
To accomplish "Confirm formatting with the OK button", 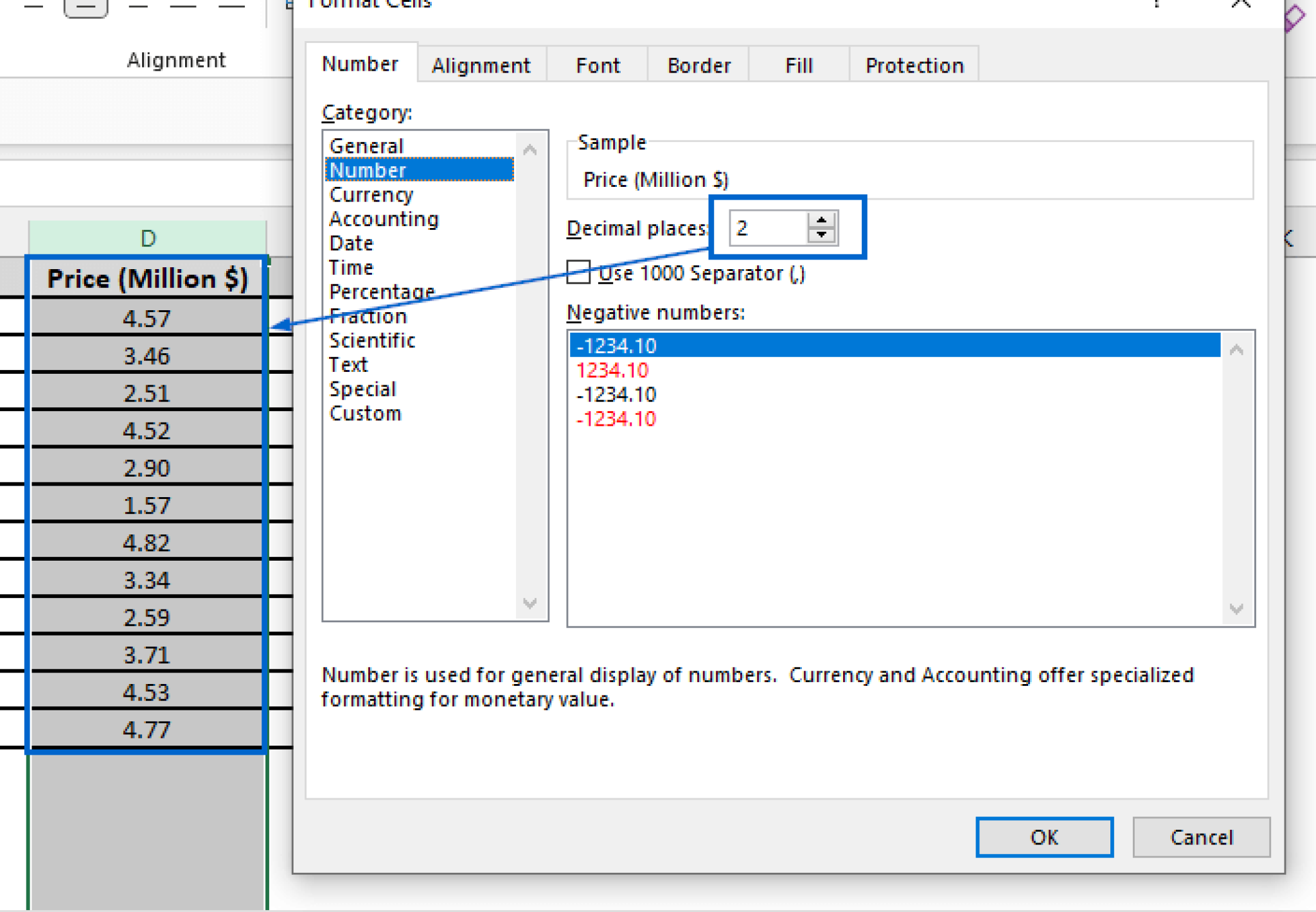I will pos(1044,837).
